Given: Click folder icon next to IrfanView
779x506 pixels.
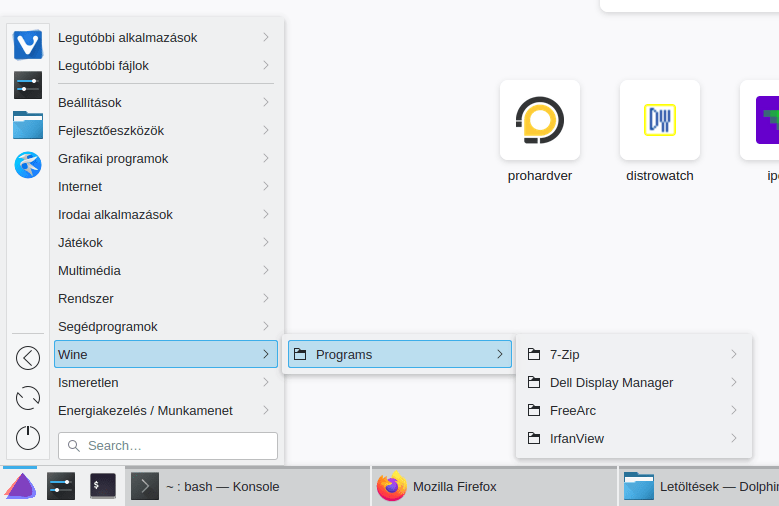Looking at the screenshot, I should pos(534,438).
